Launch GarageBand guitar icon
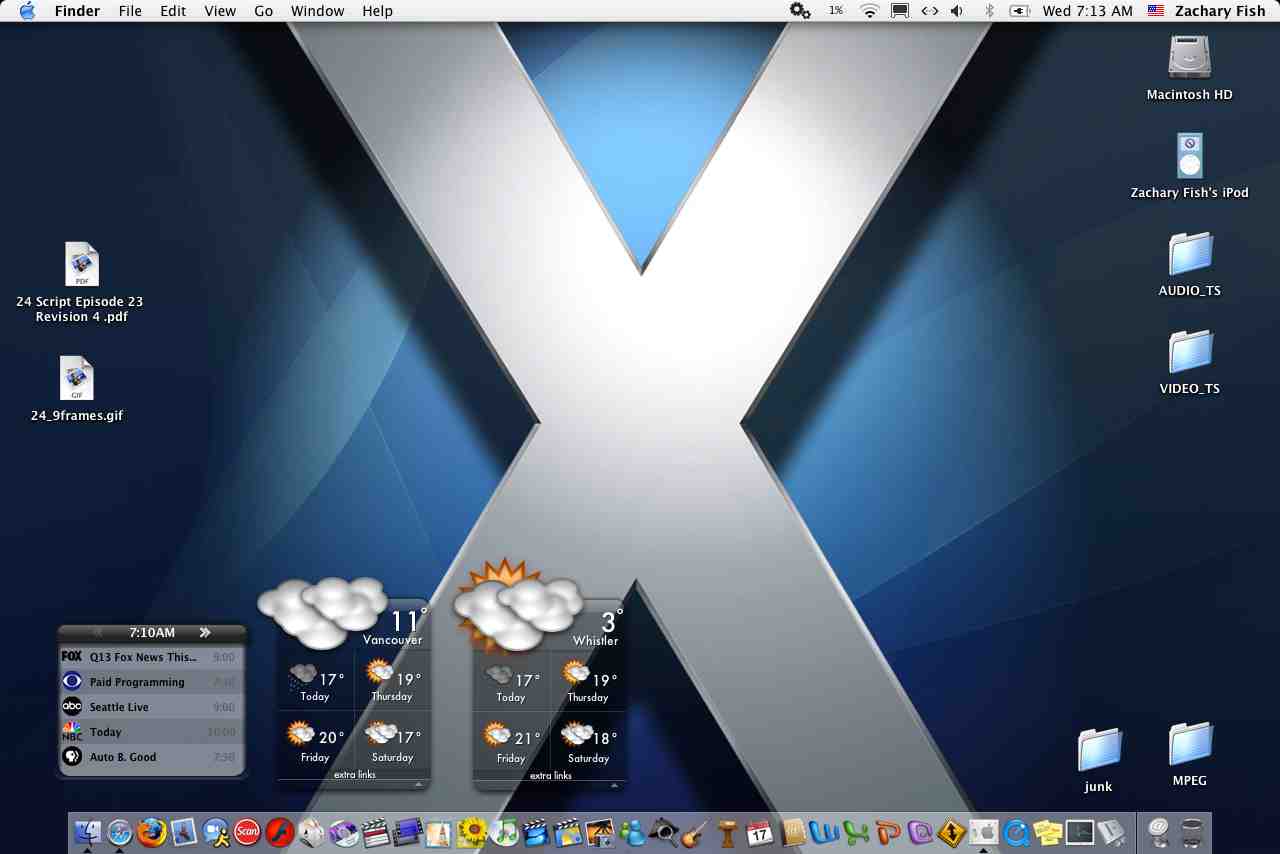The height and width of the screenshot is (854, 1280). (x=695, y=831)
